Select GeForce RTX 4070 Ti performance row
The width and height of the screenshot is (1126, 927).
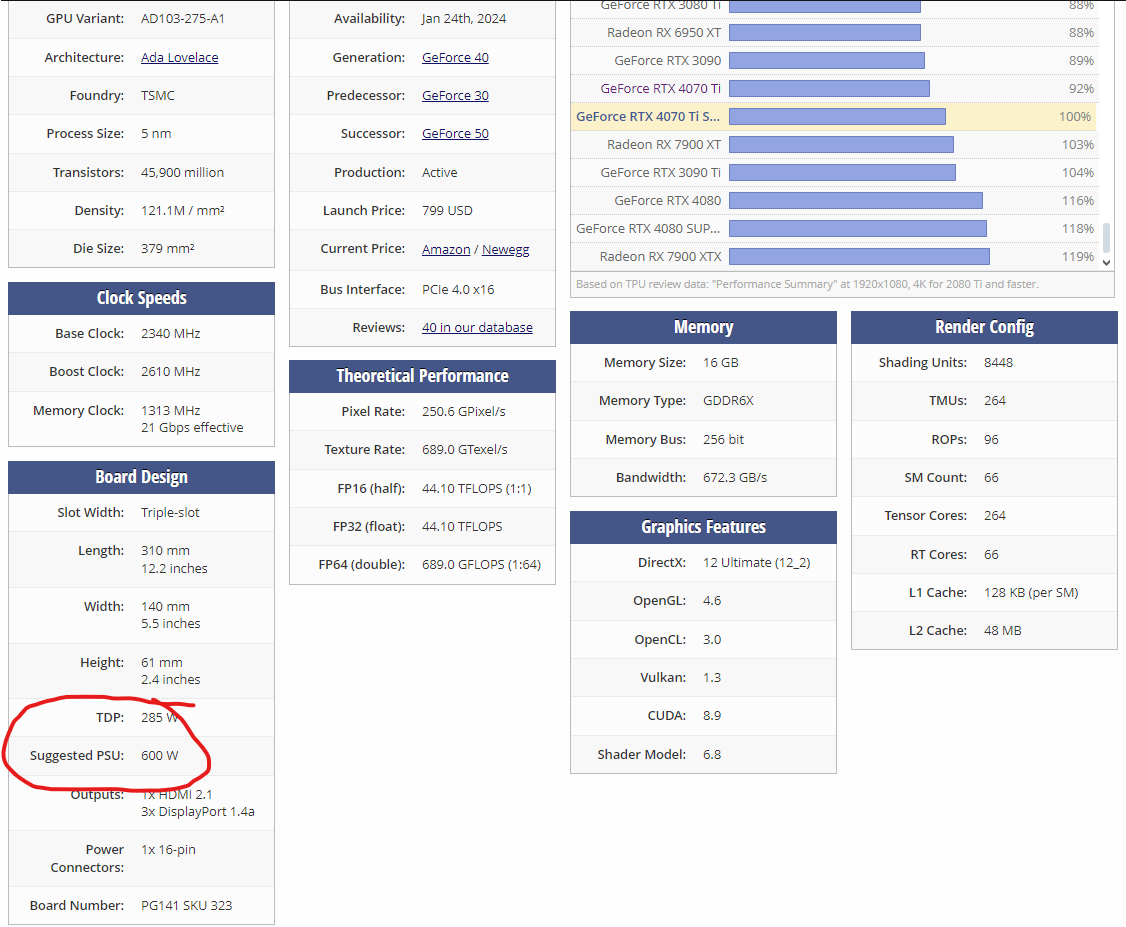(833, 88)
